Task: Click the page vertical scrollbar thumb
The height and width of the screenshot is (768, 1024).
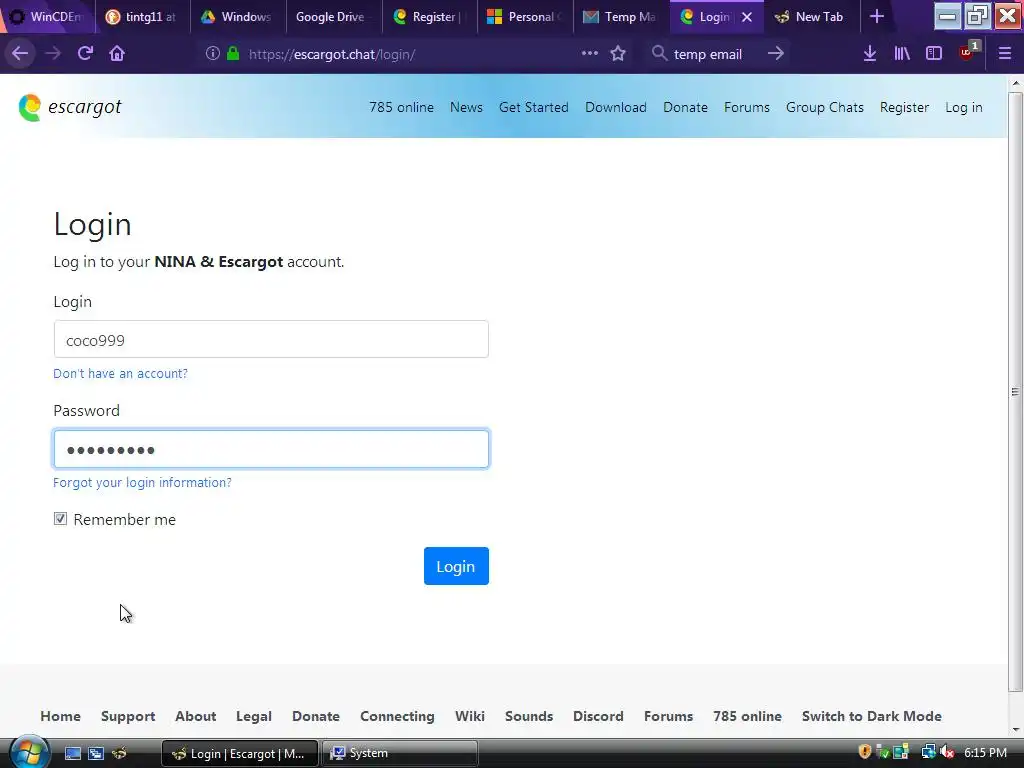Action: tap(1015, 392)
